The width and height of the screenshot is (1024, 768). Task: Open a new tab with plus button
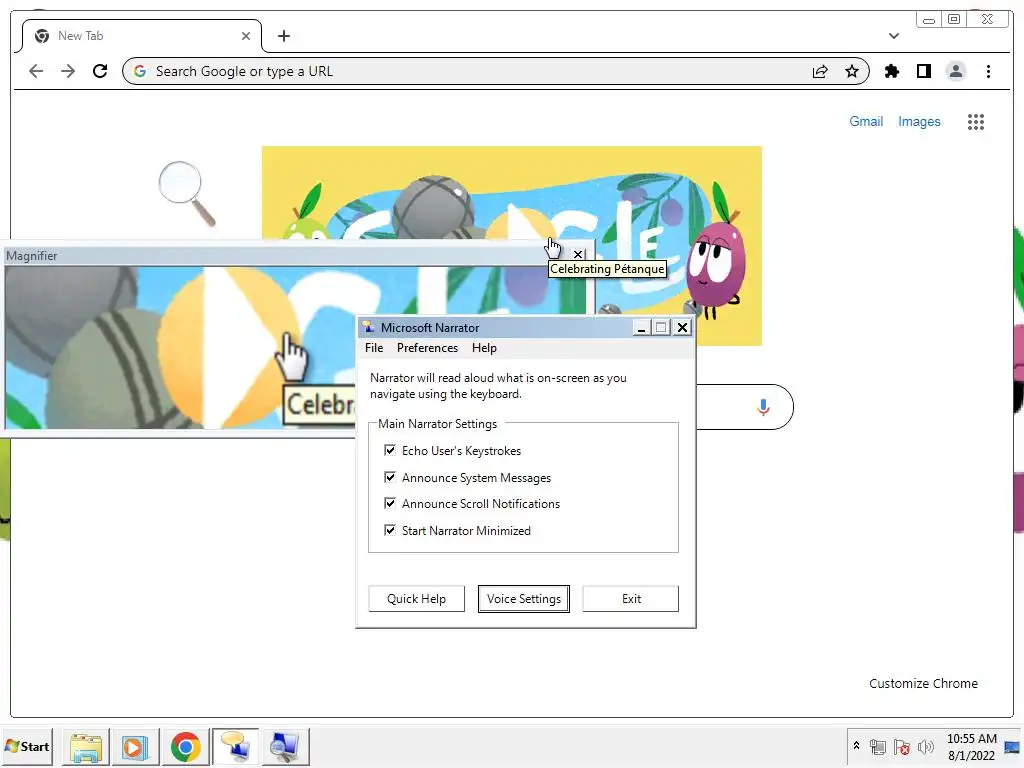click(x=283, y=36)
